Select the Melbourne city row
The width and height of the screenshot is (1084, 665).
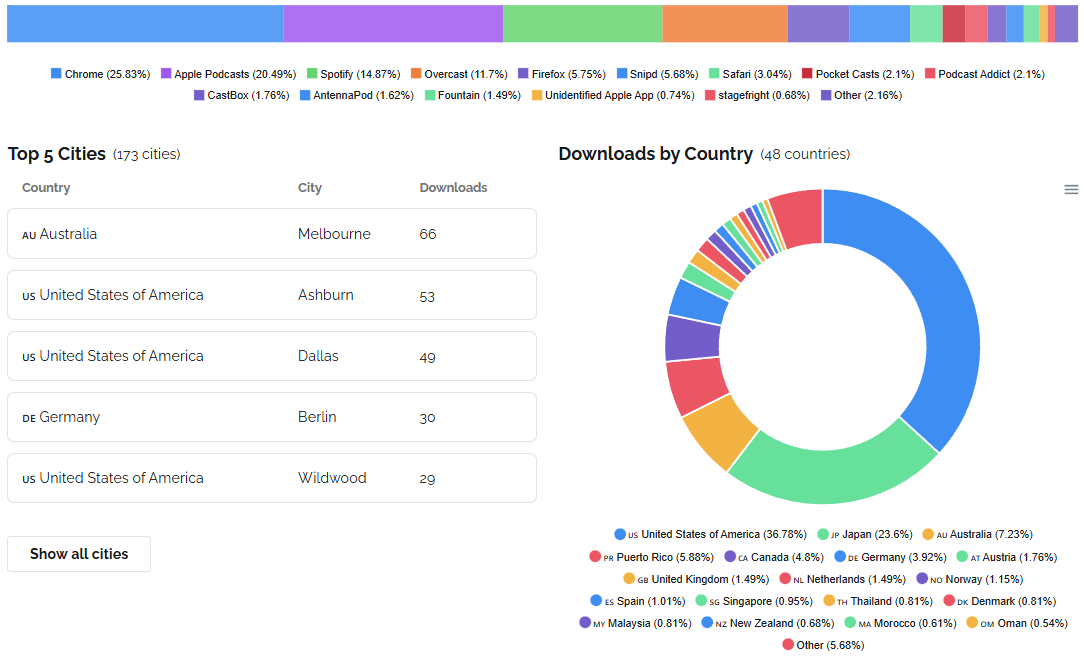click(272, 234)
